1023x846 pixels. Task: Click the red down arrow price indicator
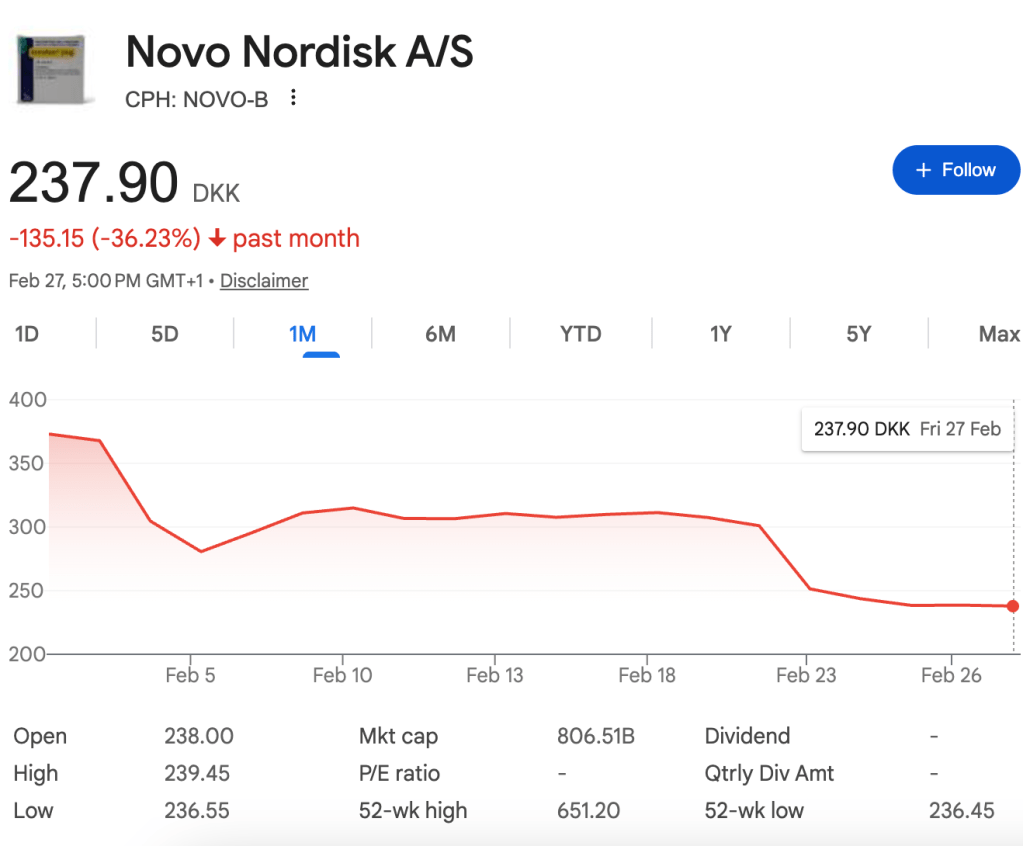218,239
